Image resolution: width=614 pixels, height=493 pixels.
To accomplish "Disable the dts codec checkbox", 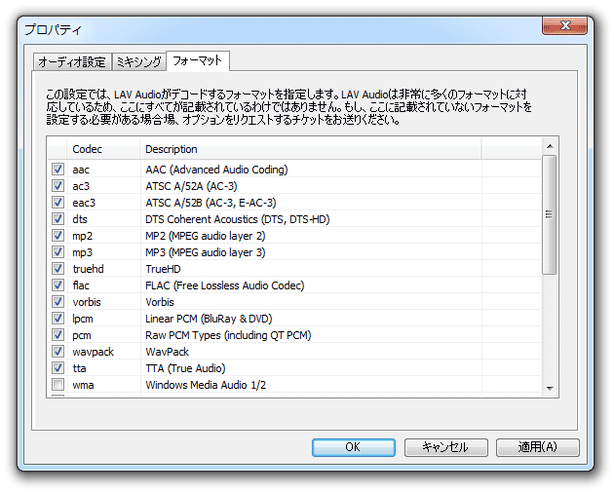I will coord(58,219).
